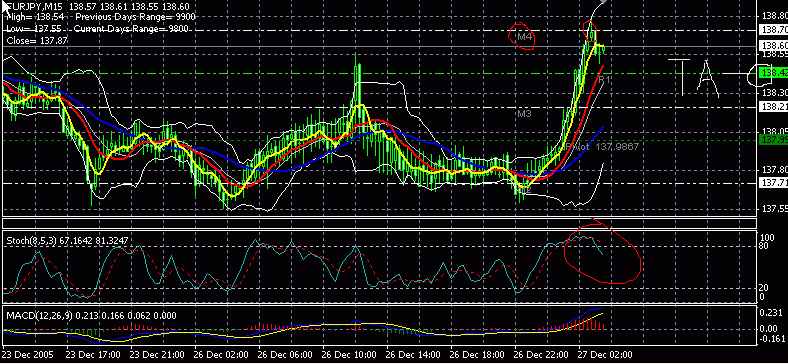Click the 138.60 current price label
The width and height of the screenshot is (788, 364).
click(x=773, y=45)
